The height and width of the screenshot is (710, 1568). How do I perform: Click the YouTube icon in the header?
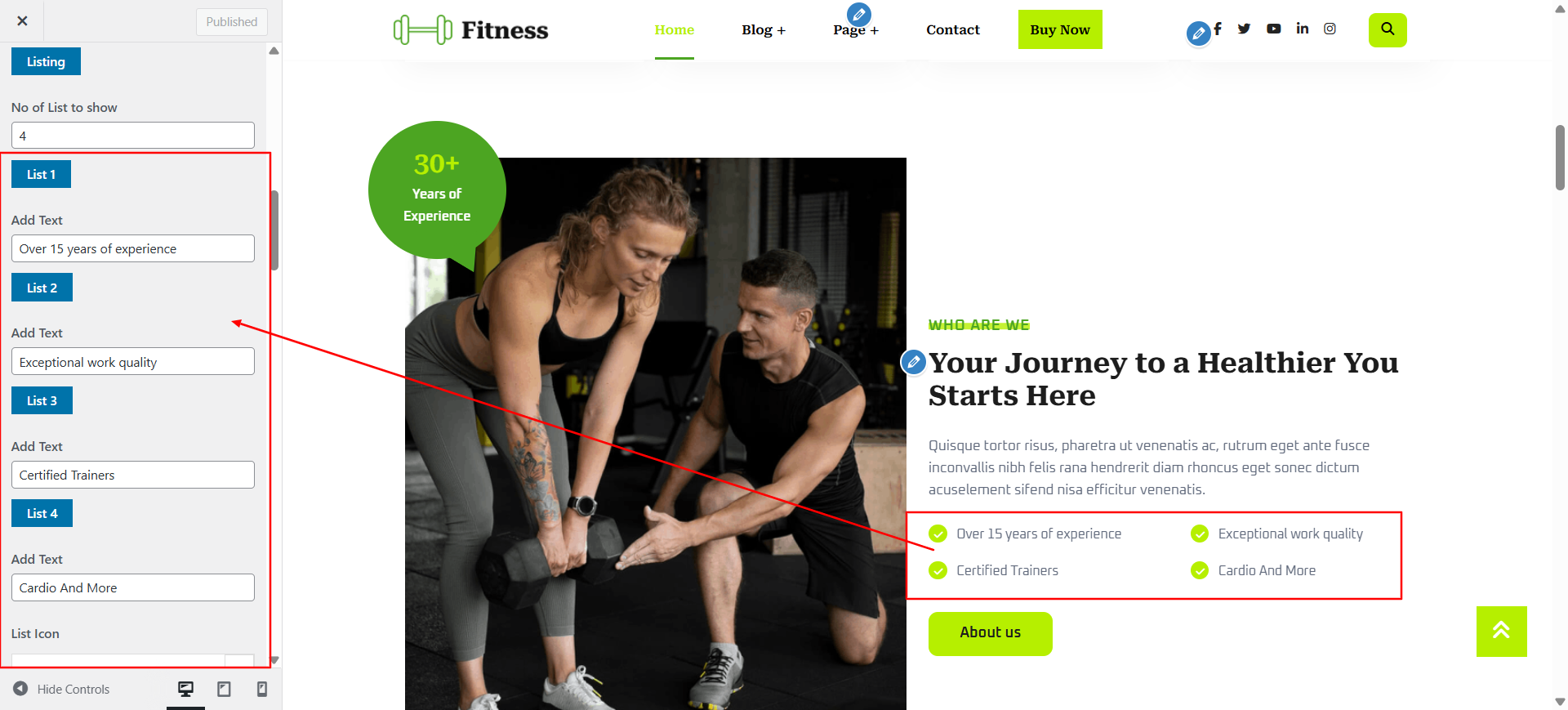click(x=1273, y=29)
